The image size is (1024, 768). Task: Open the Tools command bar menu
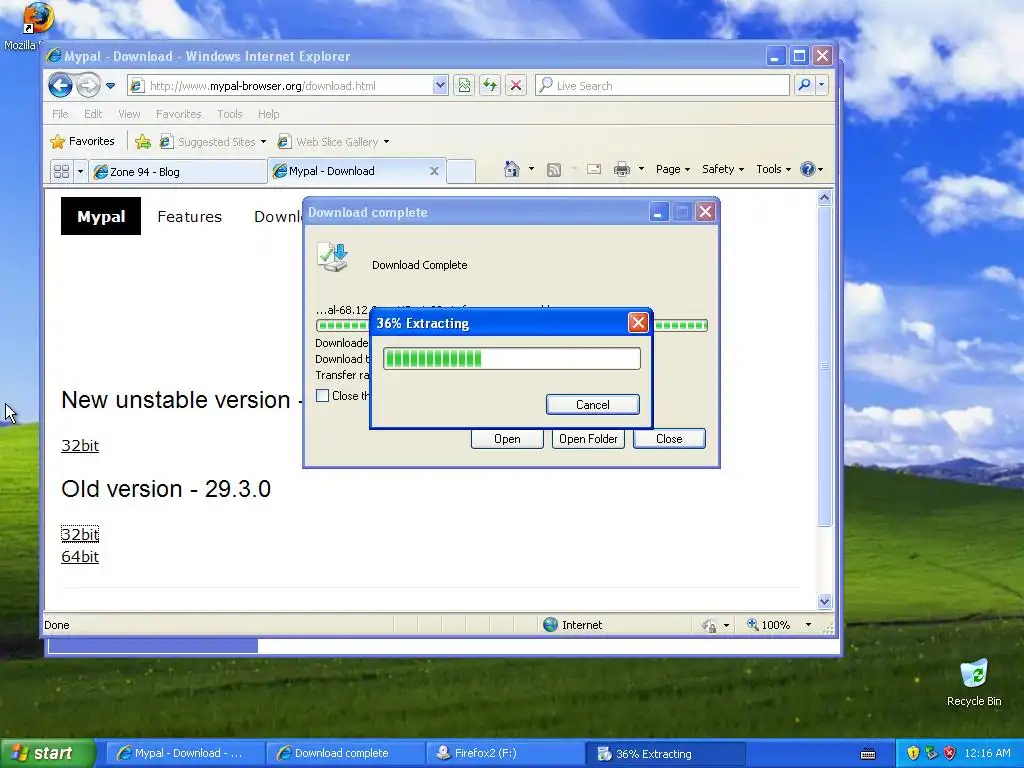click(x=773, y=169)
